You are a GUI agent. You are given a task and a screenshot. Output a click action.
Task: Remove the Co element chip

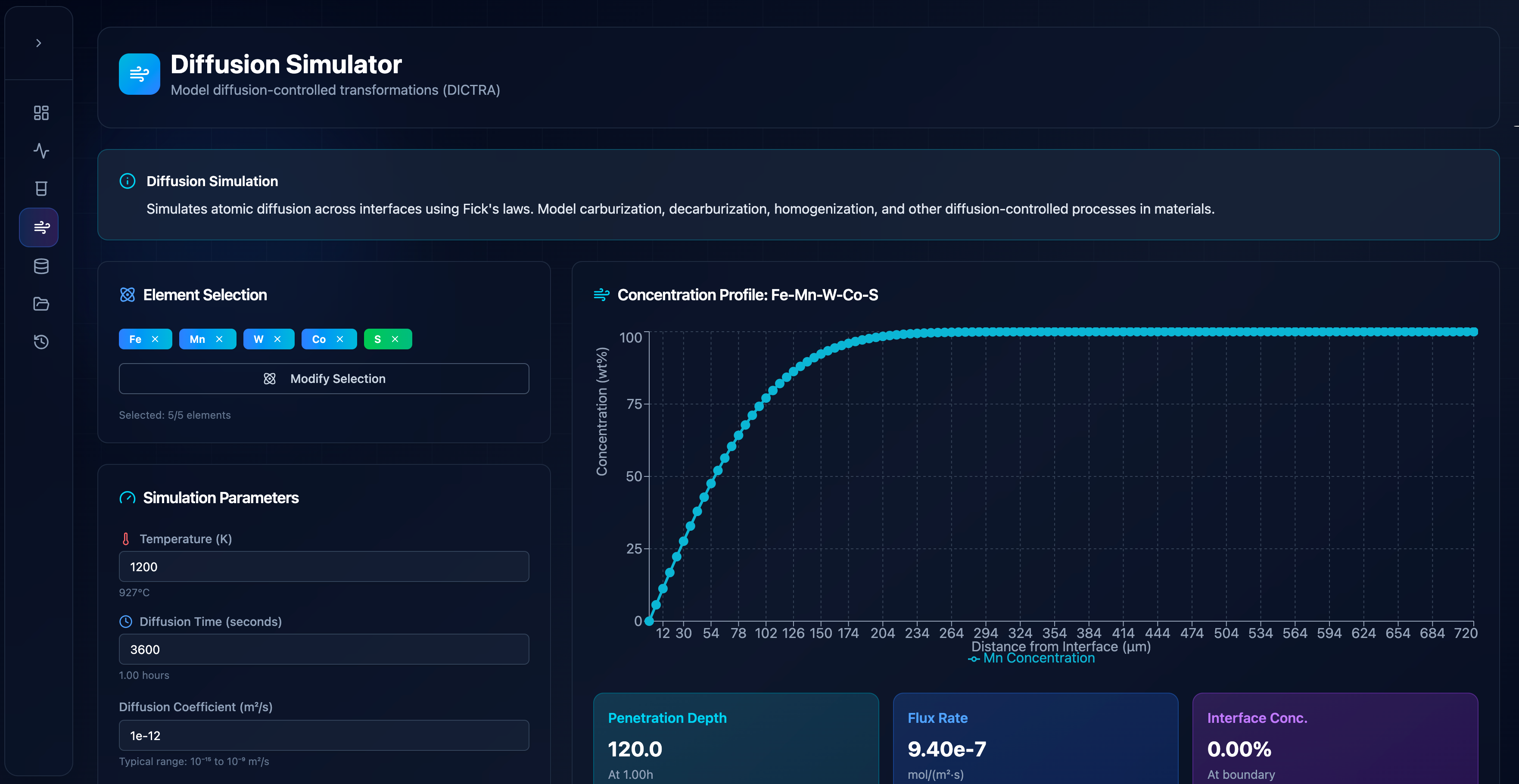click(339, 339)
